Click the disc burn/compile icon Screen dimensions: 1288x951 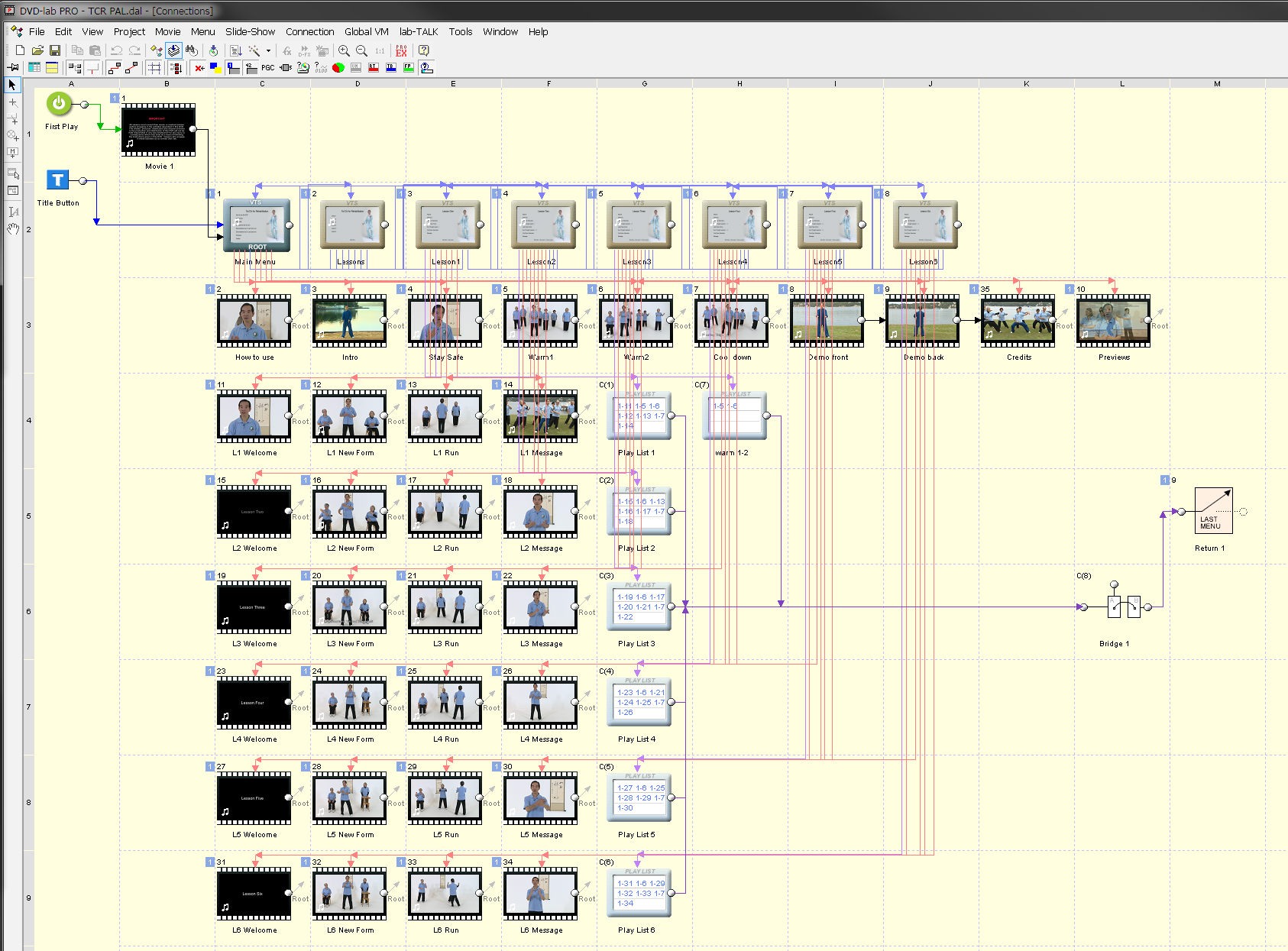point(214,50)
